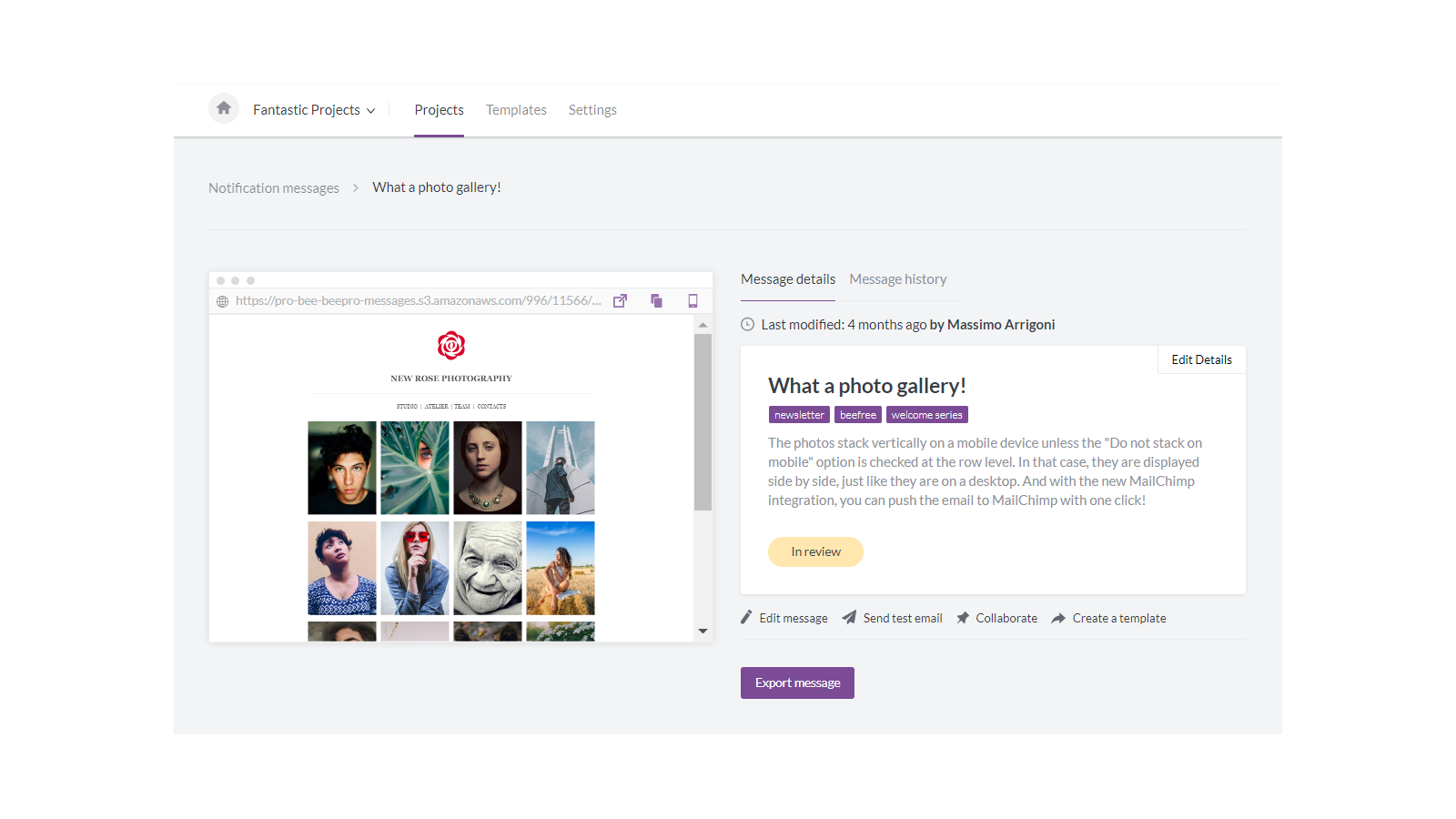Select the red sunglasses woman thumbnail

click(x=415, y=568)
